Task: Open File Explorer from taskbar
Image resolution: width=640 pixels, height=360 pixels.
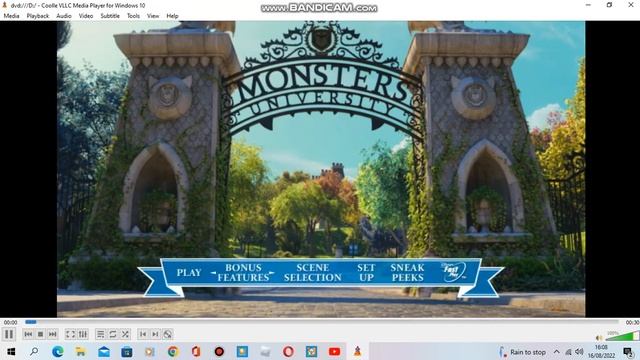Action: pos(80,351)
